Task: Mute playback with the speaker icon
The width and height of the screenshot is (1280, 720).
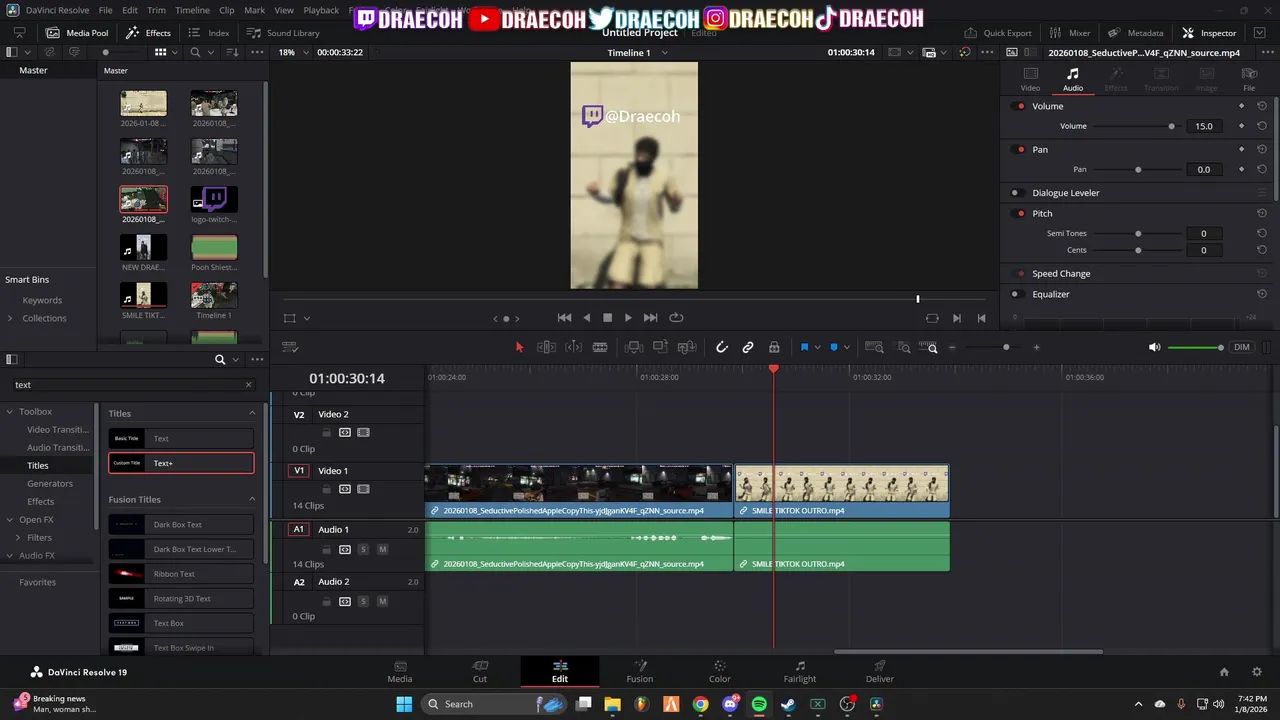Action: click(1155, 347)
